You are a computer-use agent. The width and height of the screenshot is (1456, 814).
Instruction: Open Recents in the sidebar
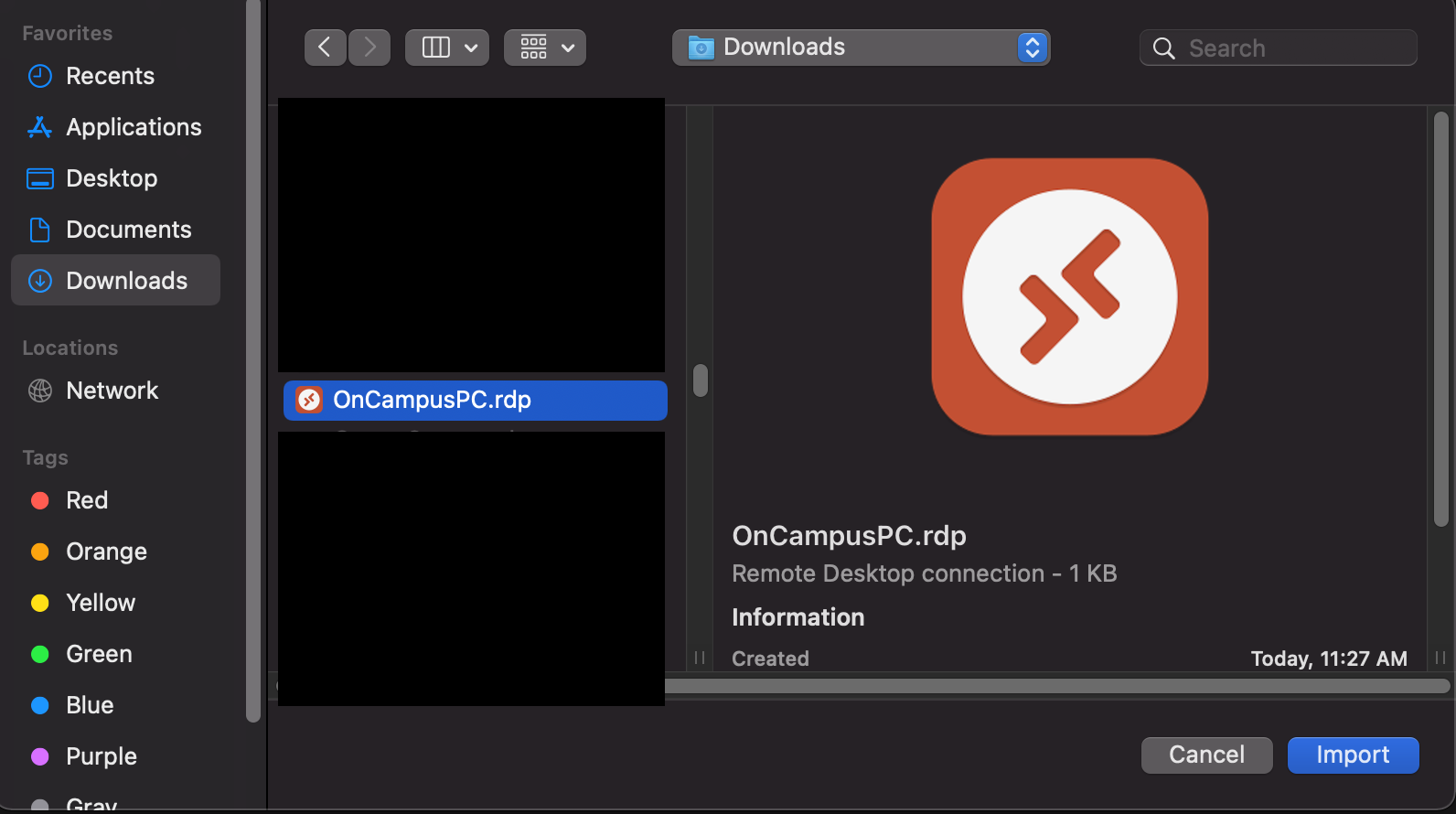click(x=115, y=76)
